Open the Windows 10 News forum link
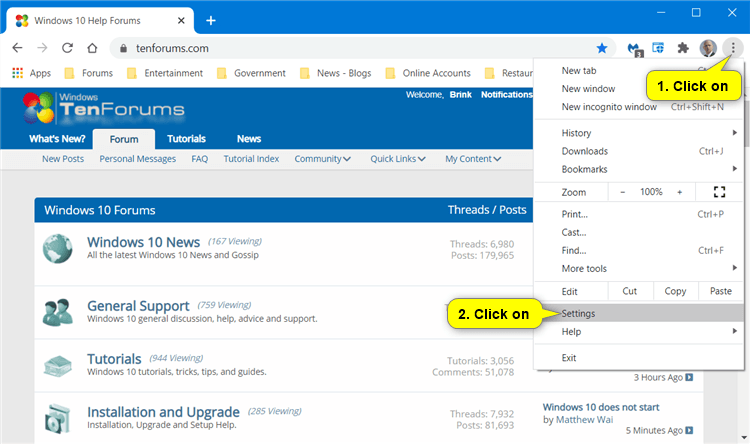The image size is (750, 444). tap(143, 242)
